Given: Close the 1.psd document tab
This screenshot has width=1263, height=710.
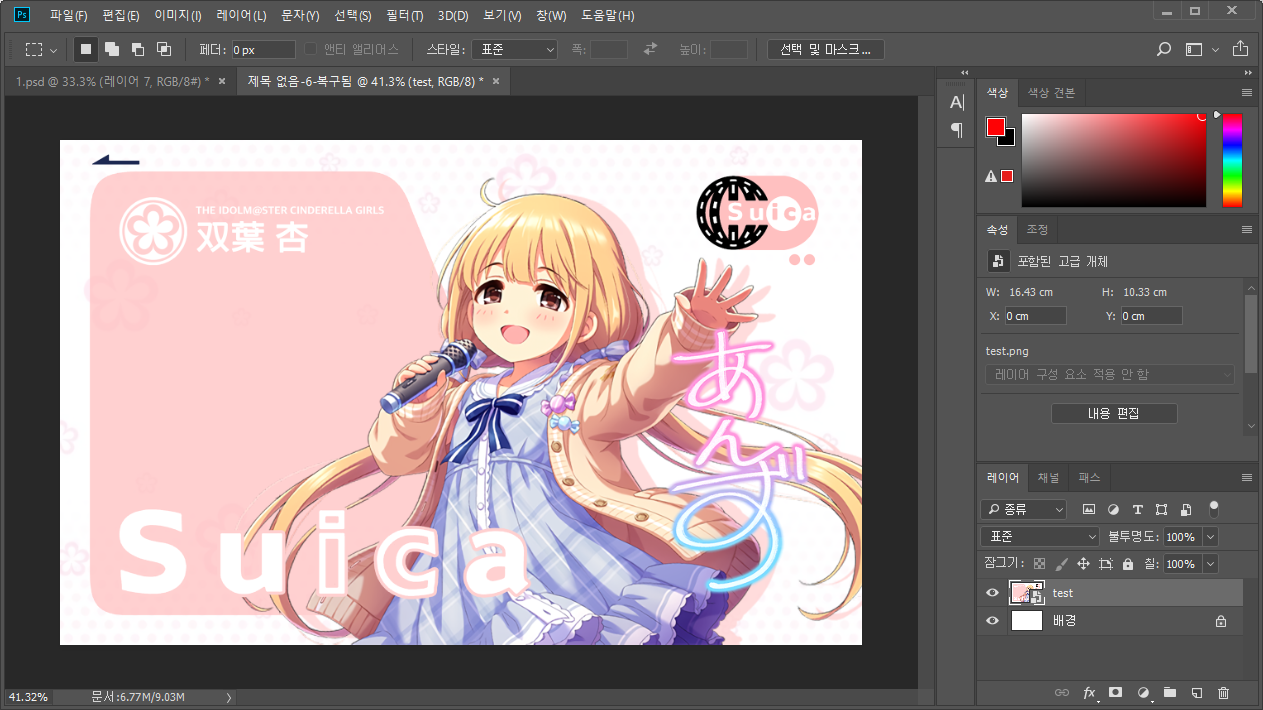Looking at the screenshot, I should coord(222,81).
